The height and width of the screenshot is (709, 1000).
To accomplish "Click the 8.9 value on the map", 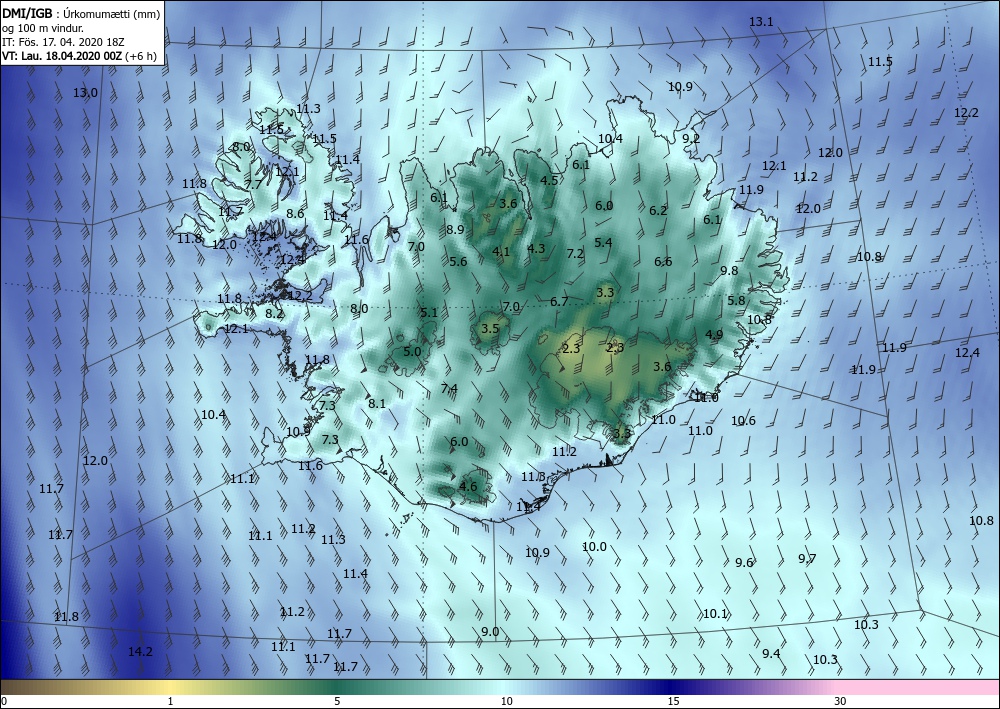I will 455,230.
